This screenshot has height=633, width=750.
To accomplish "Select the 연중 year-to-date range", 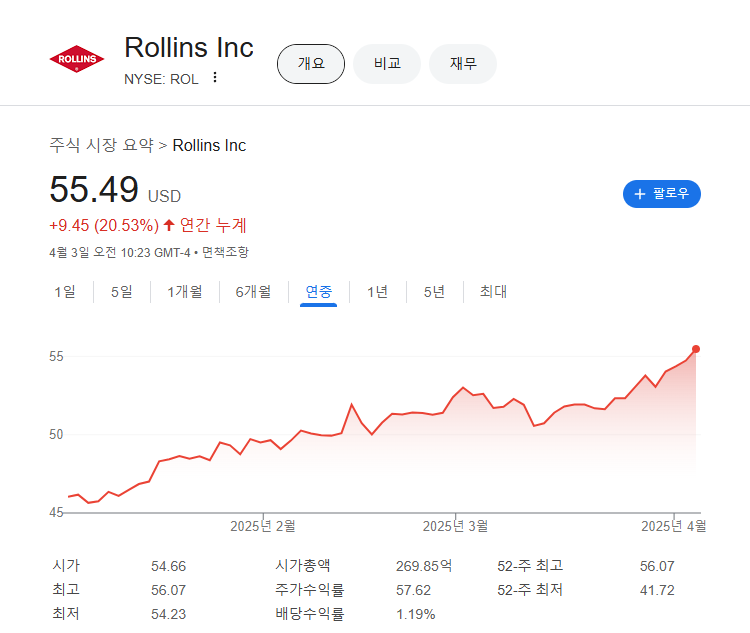I will point(319,292).
